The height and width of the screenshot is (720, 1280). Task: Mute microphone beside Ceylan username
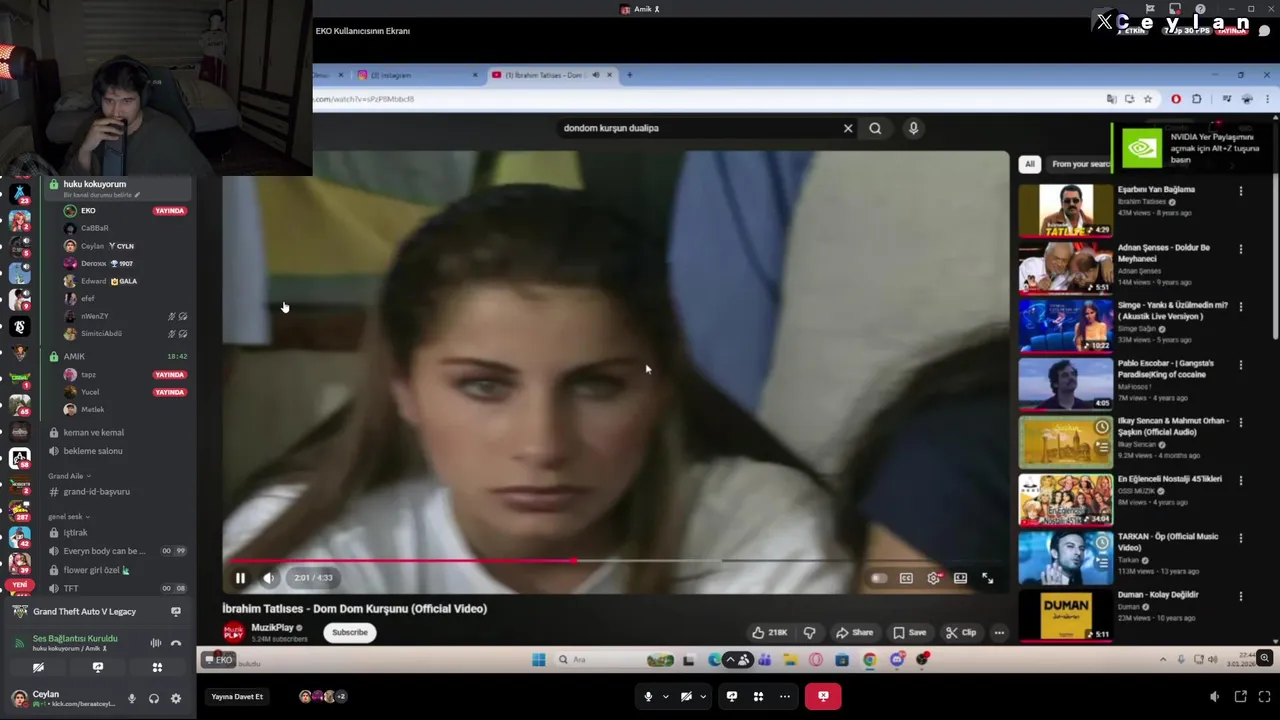pyautogui.click(x=131, y=698)
